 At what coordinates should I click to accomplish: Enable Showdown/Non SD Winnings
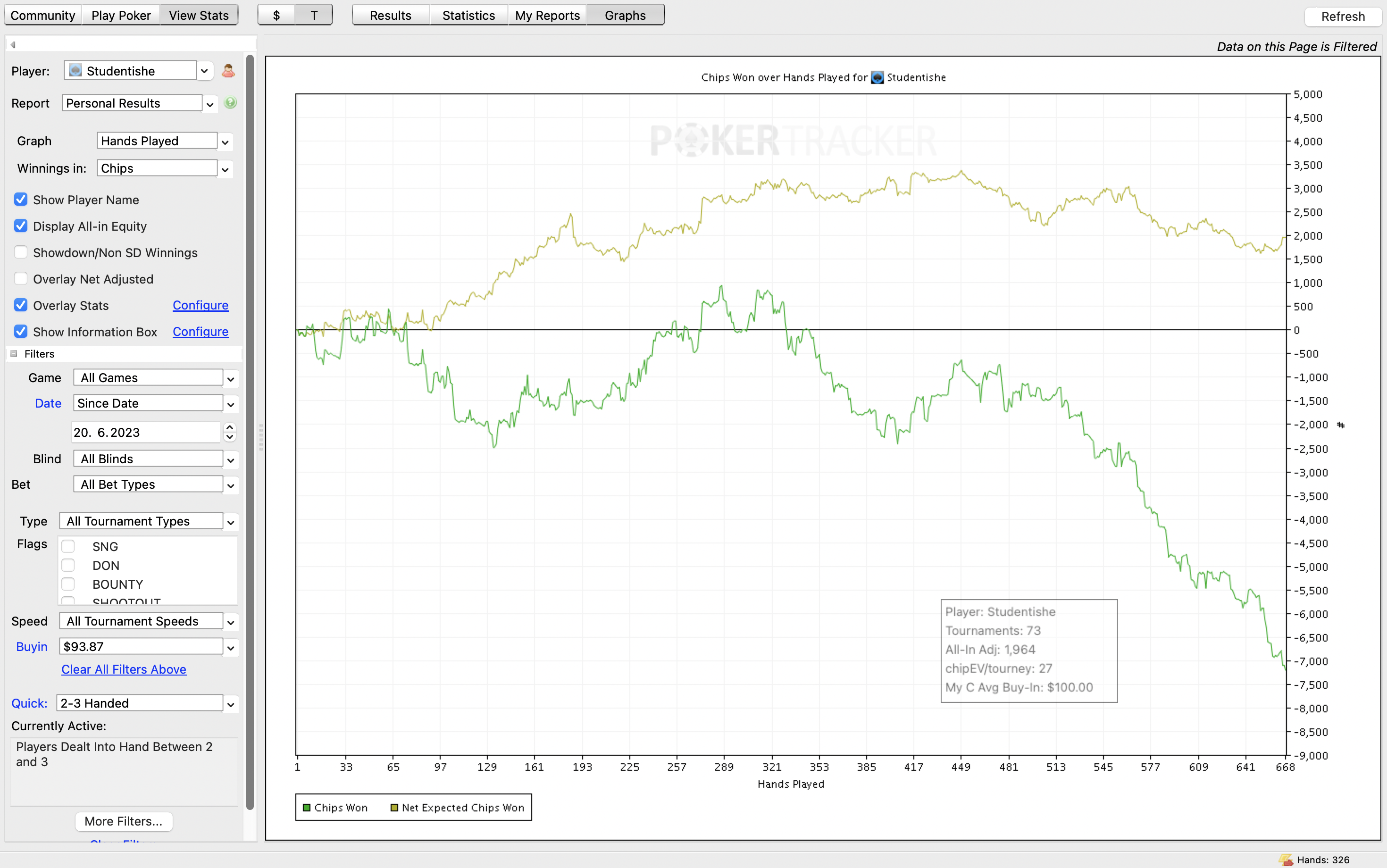pyautogui.click(x=21, y=252)
